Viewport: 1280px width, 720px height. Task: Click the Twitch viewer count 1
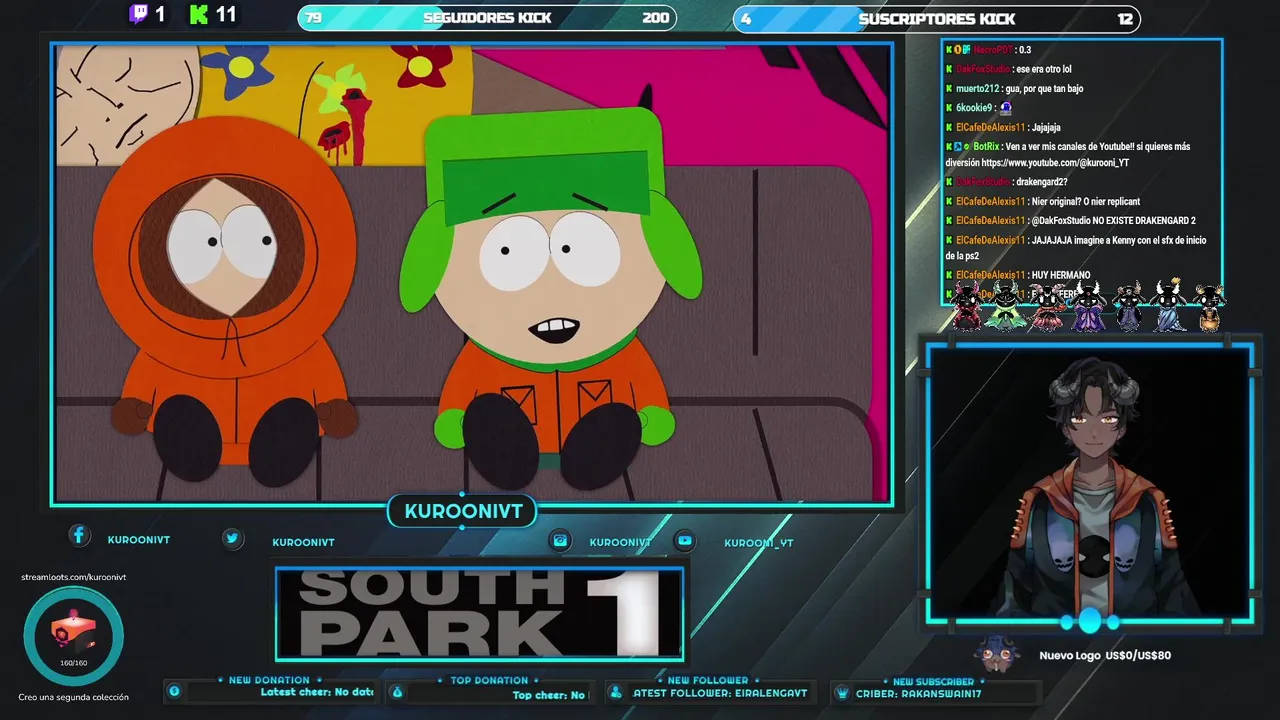click(160, 14)
